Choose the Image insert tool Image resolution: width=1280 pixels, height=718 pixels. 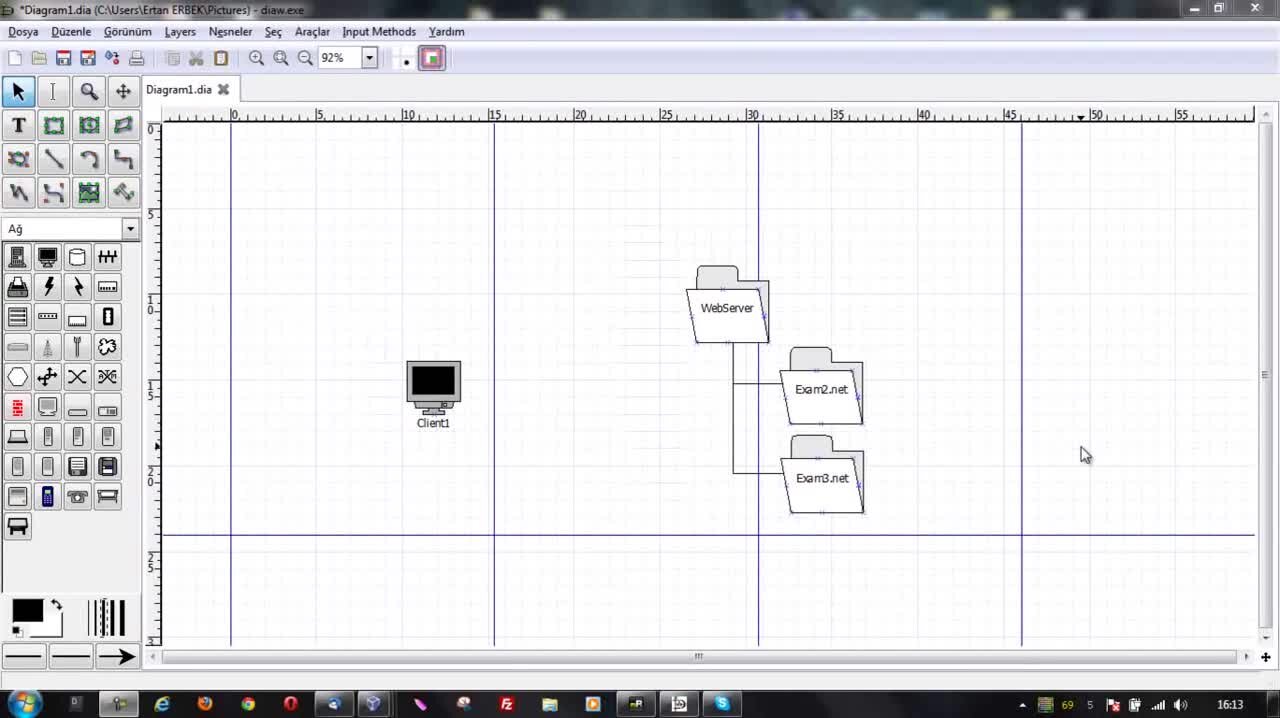point(89,193)
